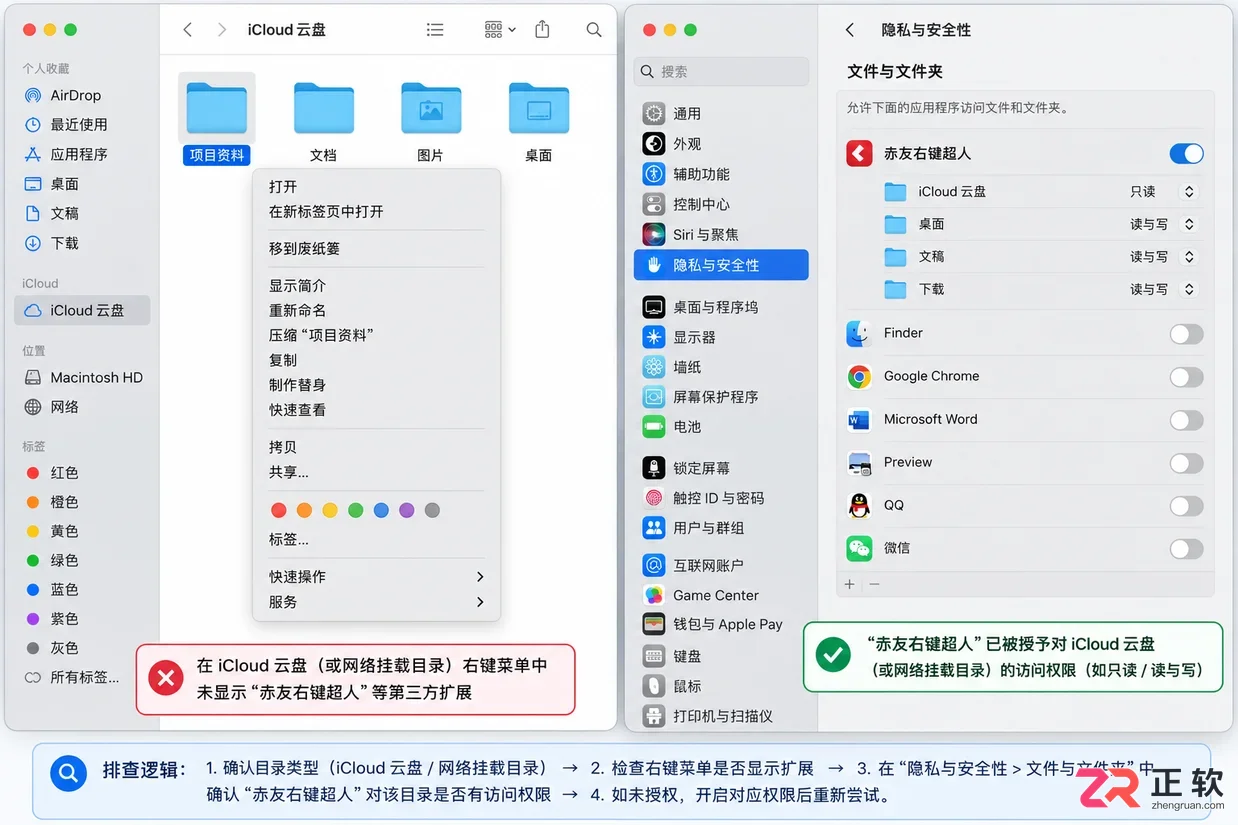
Task: Apply green tag swatch in context menu
Action: [x=355, y=510]
